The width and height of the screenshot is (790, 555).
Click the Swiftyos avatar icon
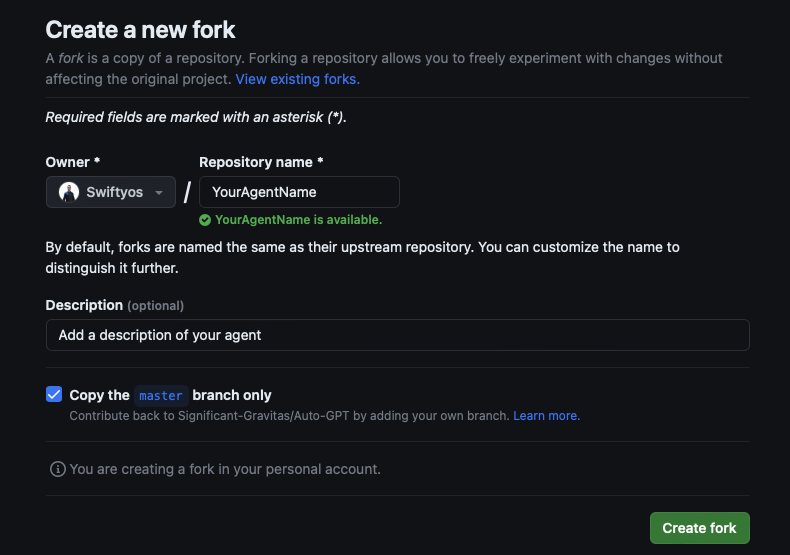pos(69,192)
